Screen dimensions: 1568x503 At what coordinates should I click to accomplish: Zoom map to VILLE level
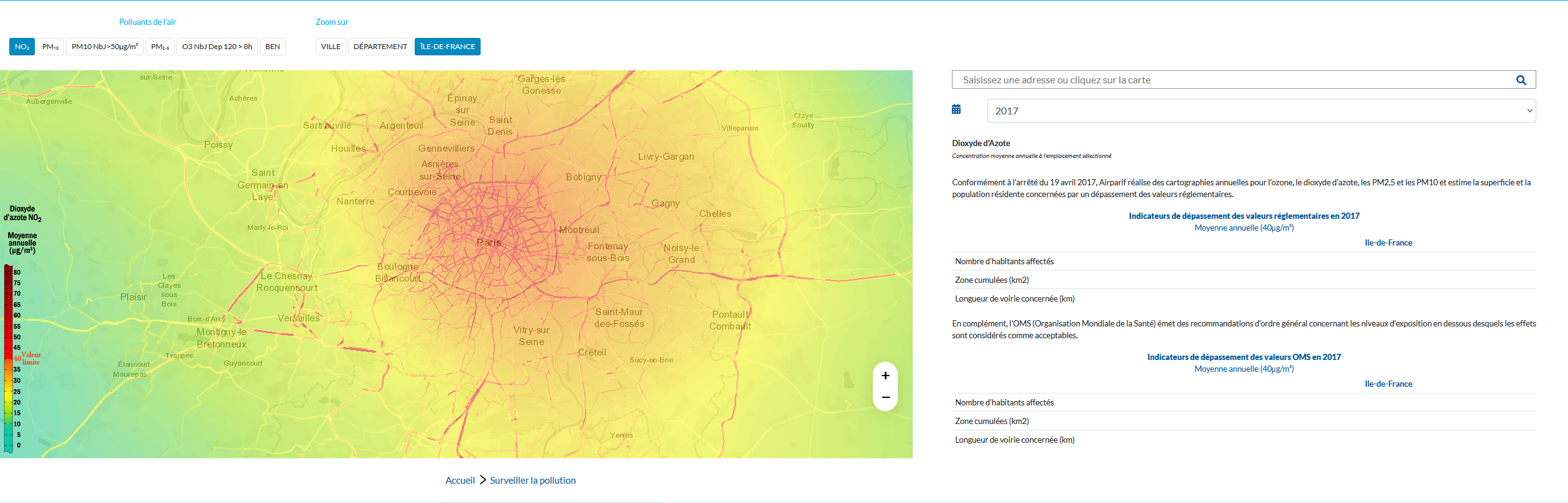pyautogui.click(x=331, y=47)
